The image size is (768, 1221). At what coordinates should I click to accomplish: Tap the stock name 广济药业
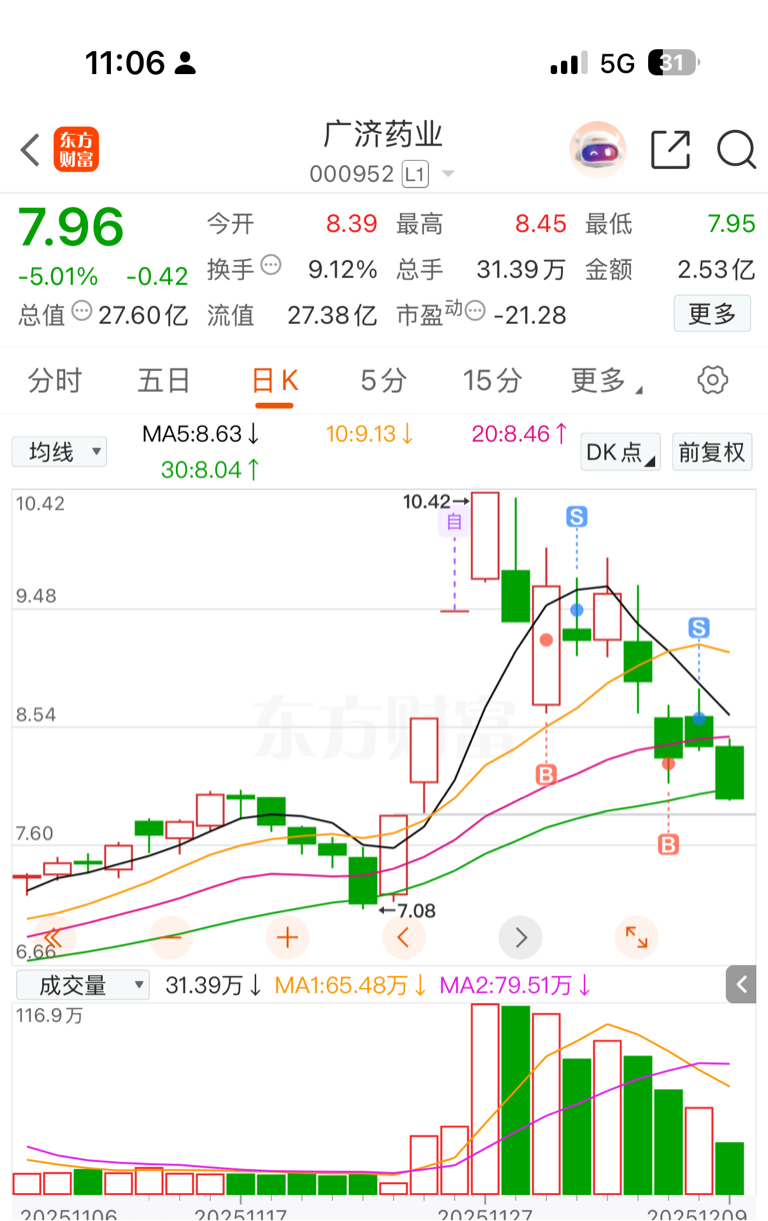(383, 135)
